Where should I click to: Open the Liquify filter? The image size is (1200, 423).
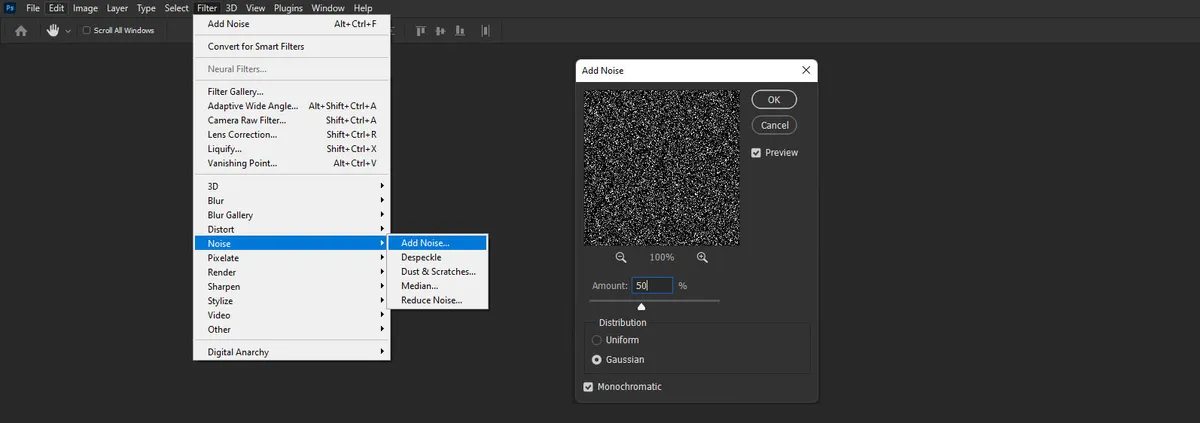click(291, 149)
